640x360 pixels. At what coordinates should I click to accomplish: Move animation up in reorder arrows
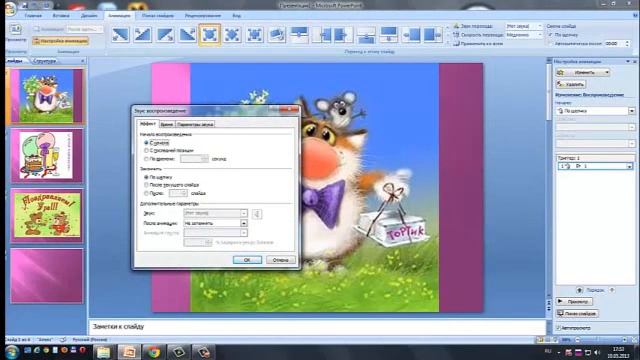[579, 290]
